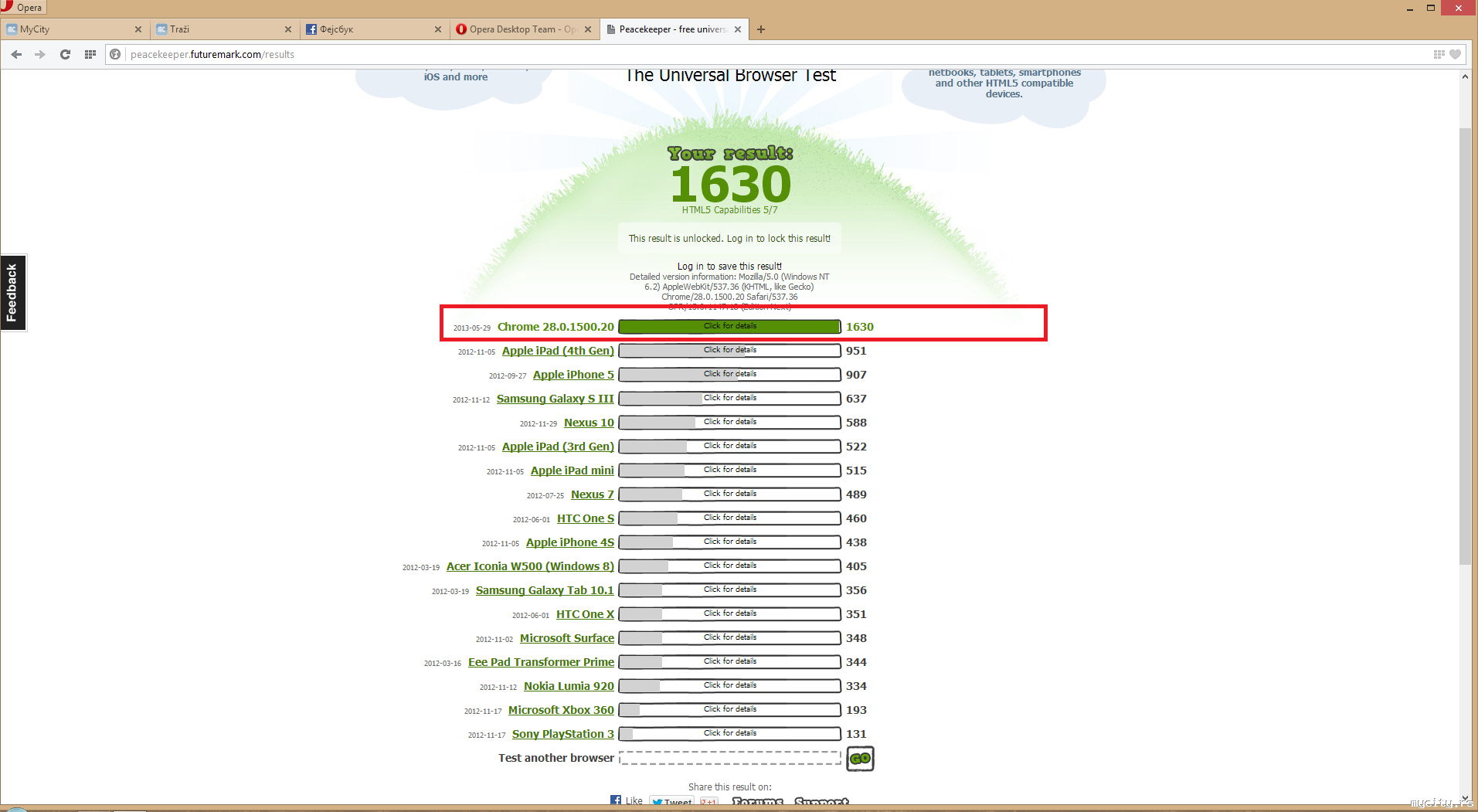This screenshot has width=1478, height=812.
Task: Open the Microsoft Surface link
Action: pos(567,638)
